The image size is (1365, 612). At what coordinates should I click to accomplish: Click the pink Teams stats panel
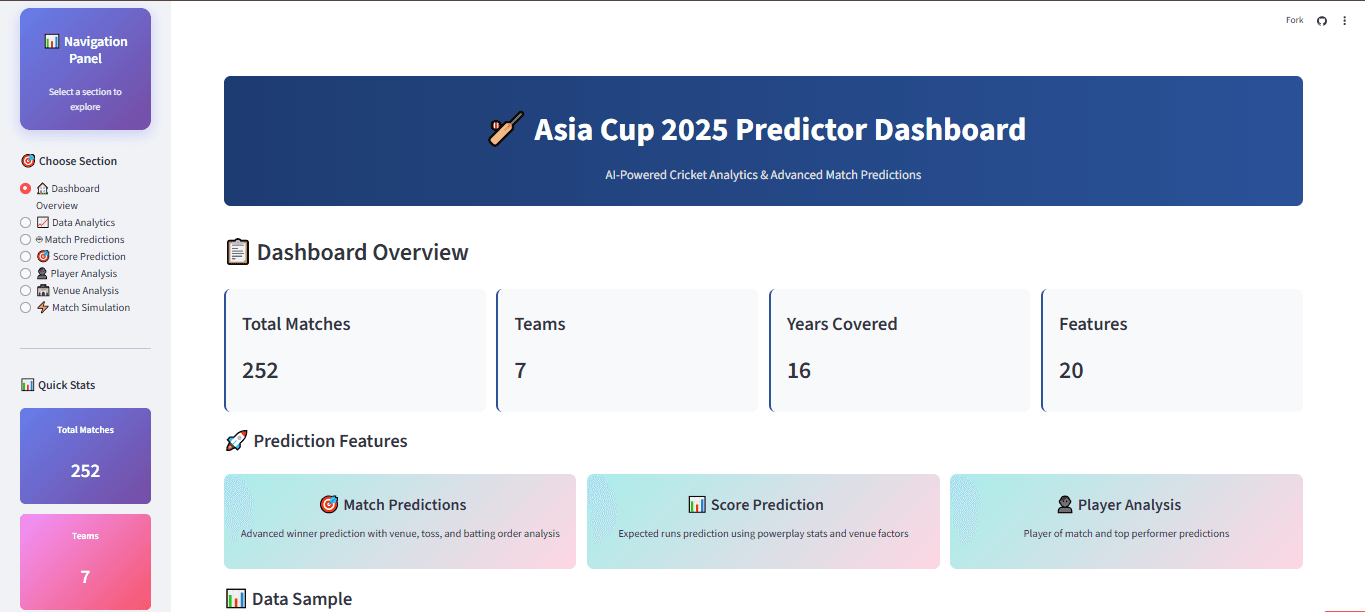[x=85, y=561]
